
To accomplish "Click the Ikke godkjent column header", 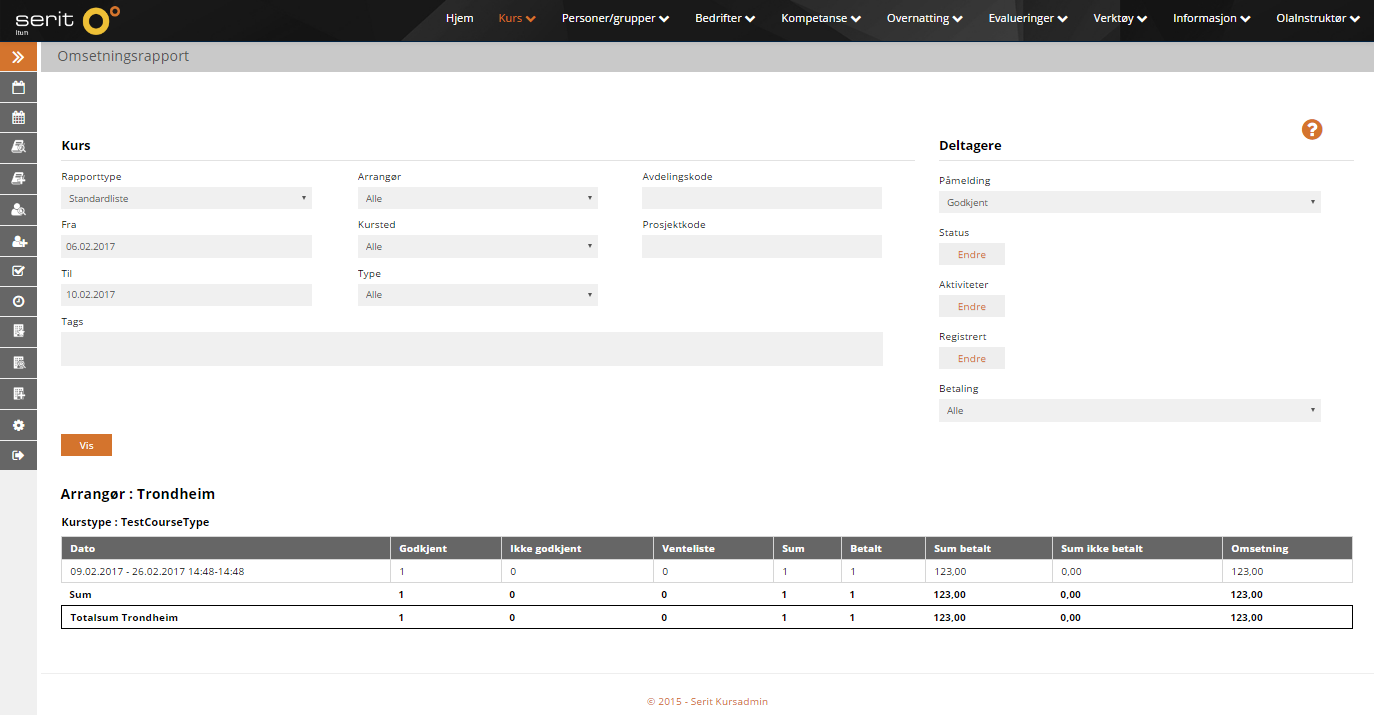I will click(x=577, y=548).
